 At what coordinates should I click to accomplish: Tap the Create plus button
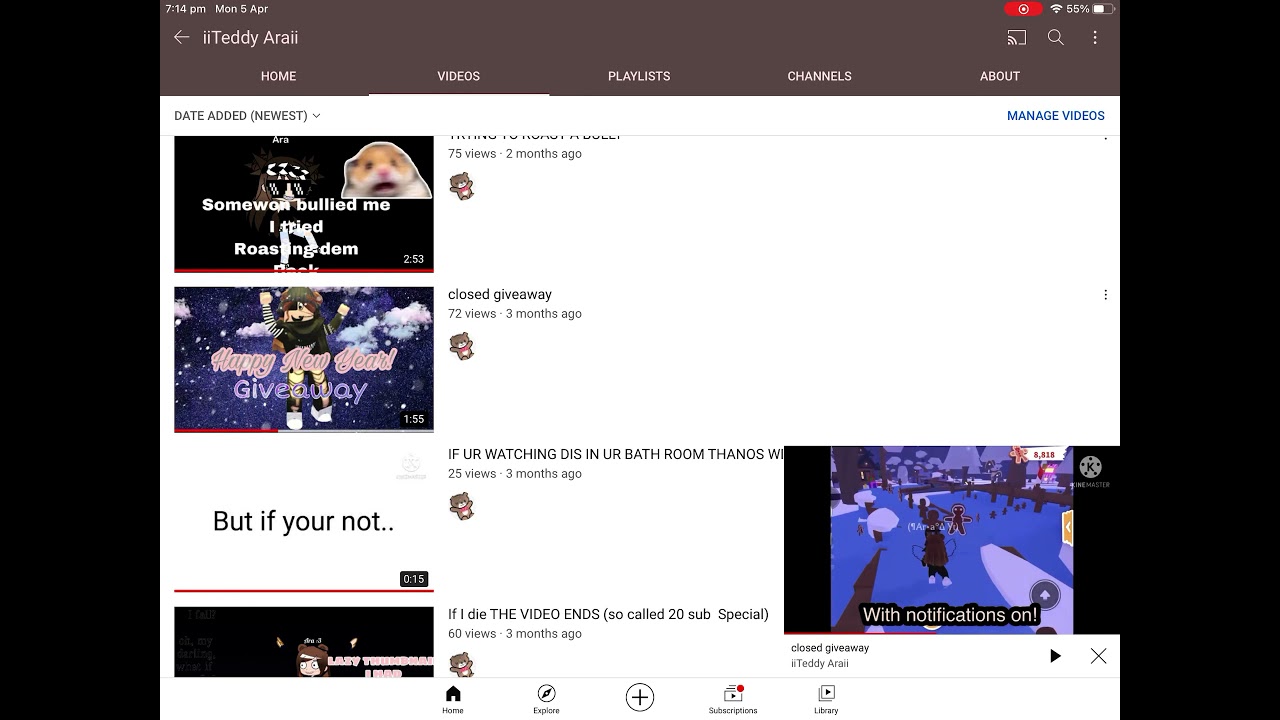tap(640, 697)
